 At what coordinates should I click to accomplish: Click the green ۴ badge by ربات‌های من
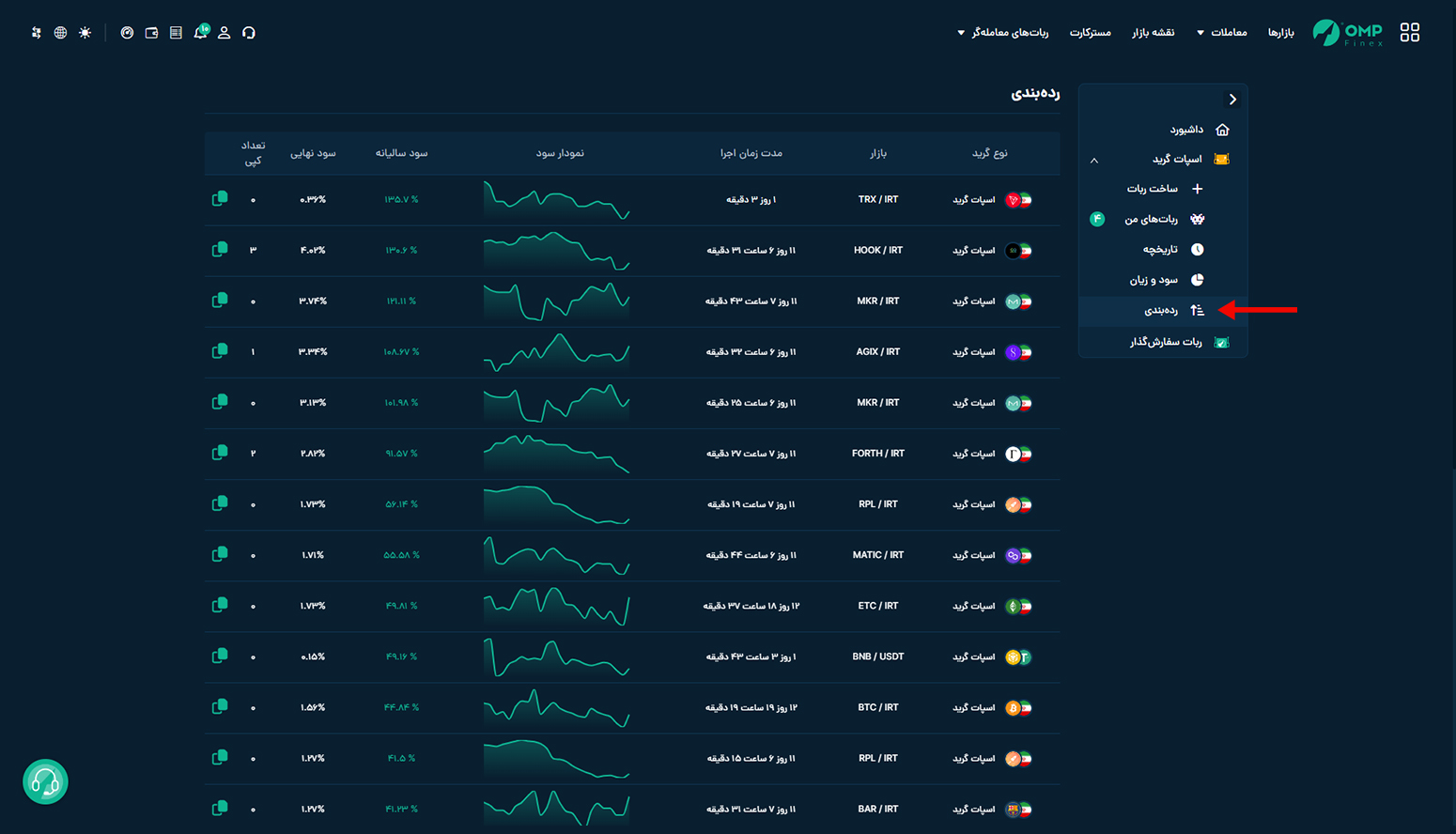1097,219
